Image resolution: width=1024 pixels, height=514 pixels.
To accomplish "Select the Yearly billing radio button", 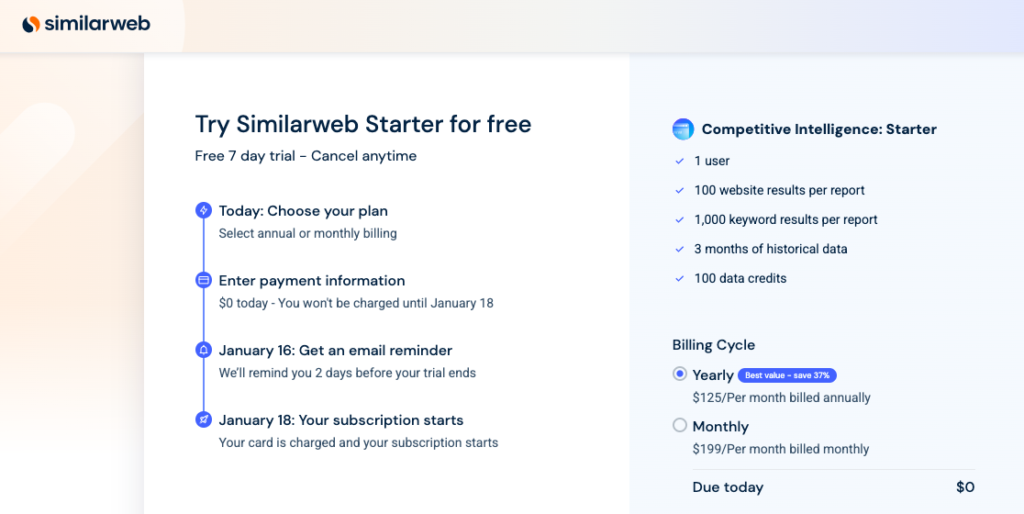I will coord(680,374).
